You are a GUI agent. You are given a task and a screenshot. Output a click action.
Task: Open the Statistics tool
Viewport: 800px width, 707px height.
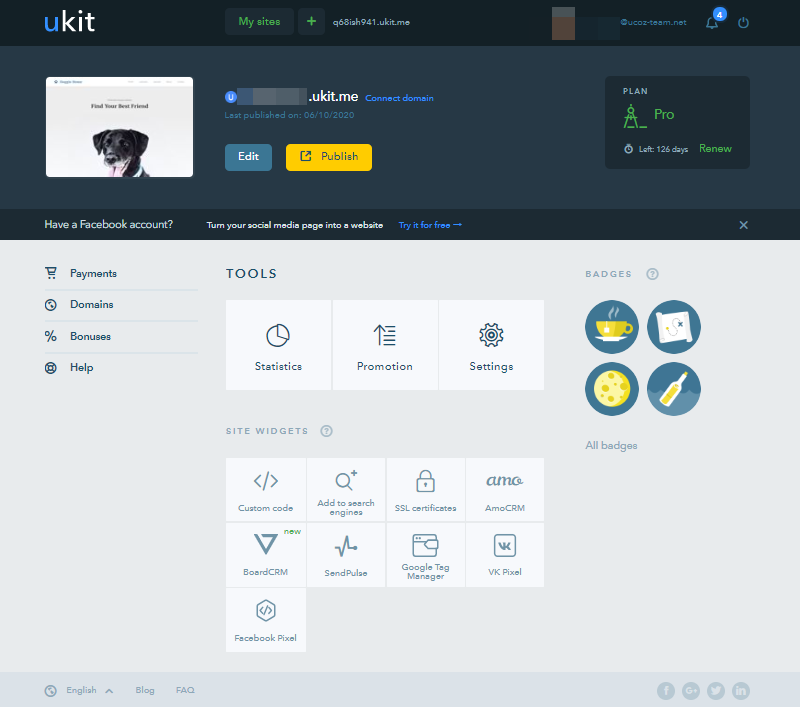click(x=278, y=345)
